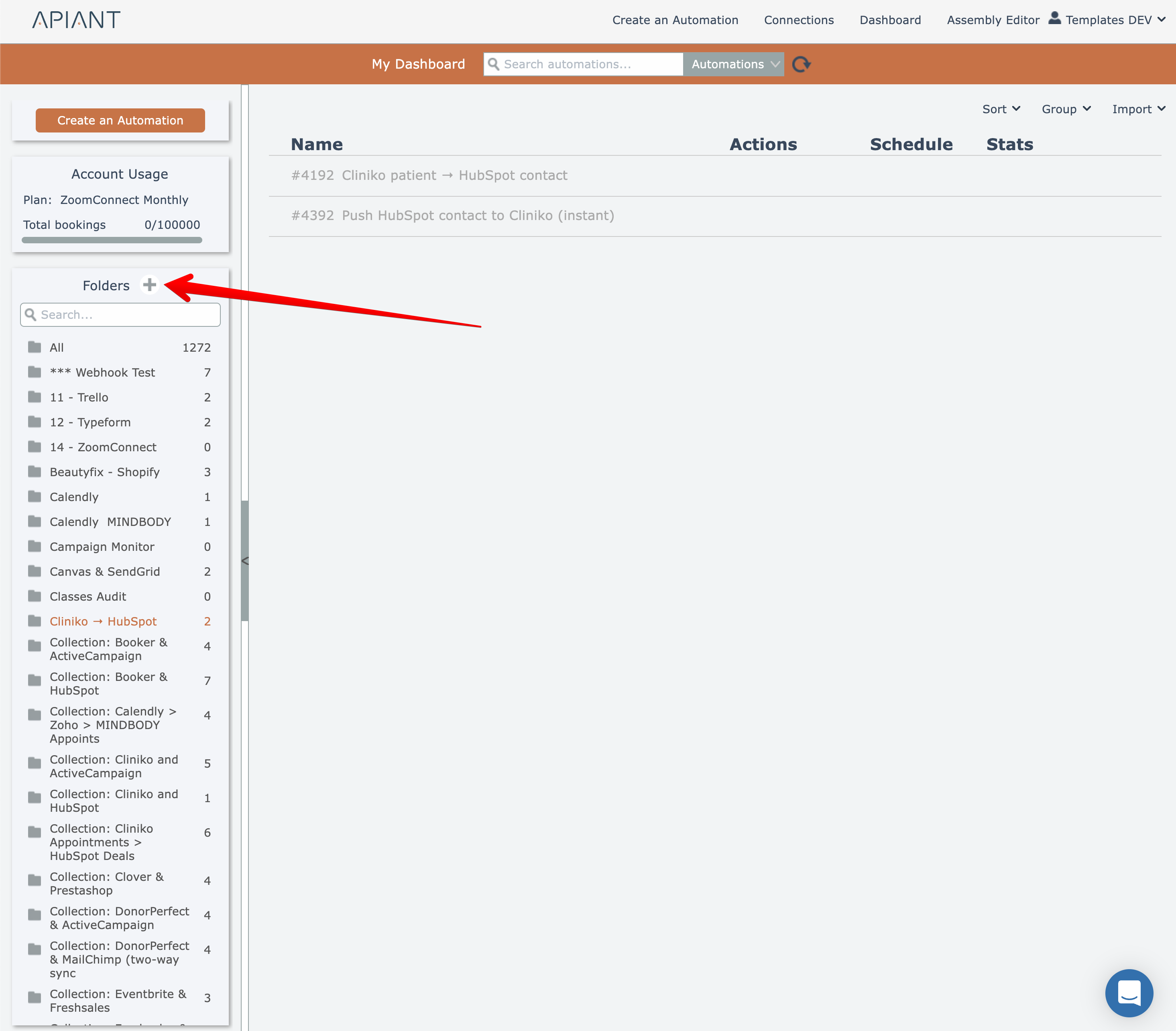Screen dimensions: 1176x1031
Task: Open the Import dropdown menu
Action: [x=1138, y=109]
